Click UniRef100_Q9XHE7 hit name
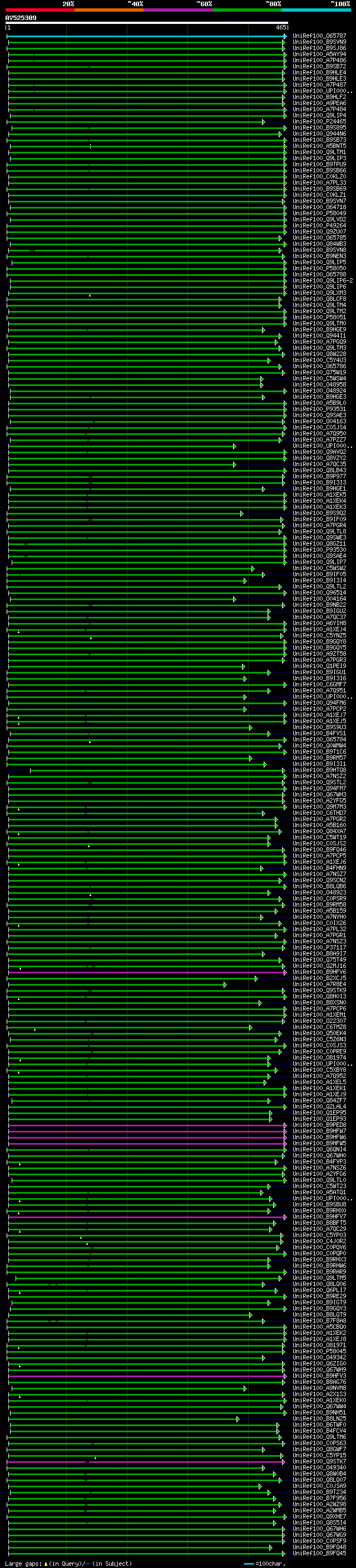Image resolution: width=356 pixels, height=1568 pixels. (319, 1516)
